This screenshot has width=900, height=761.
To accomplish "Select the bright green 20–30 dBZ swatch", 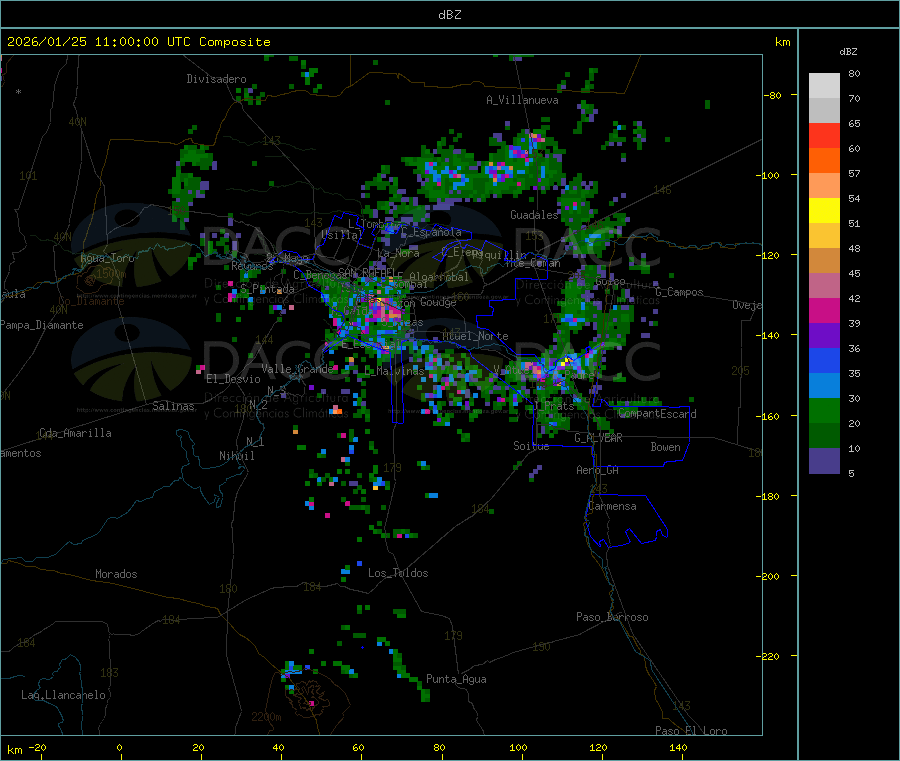I will [x=824, y=410].
